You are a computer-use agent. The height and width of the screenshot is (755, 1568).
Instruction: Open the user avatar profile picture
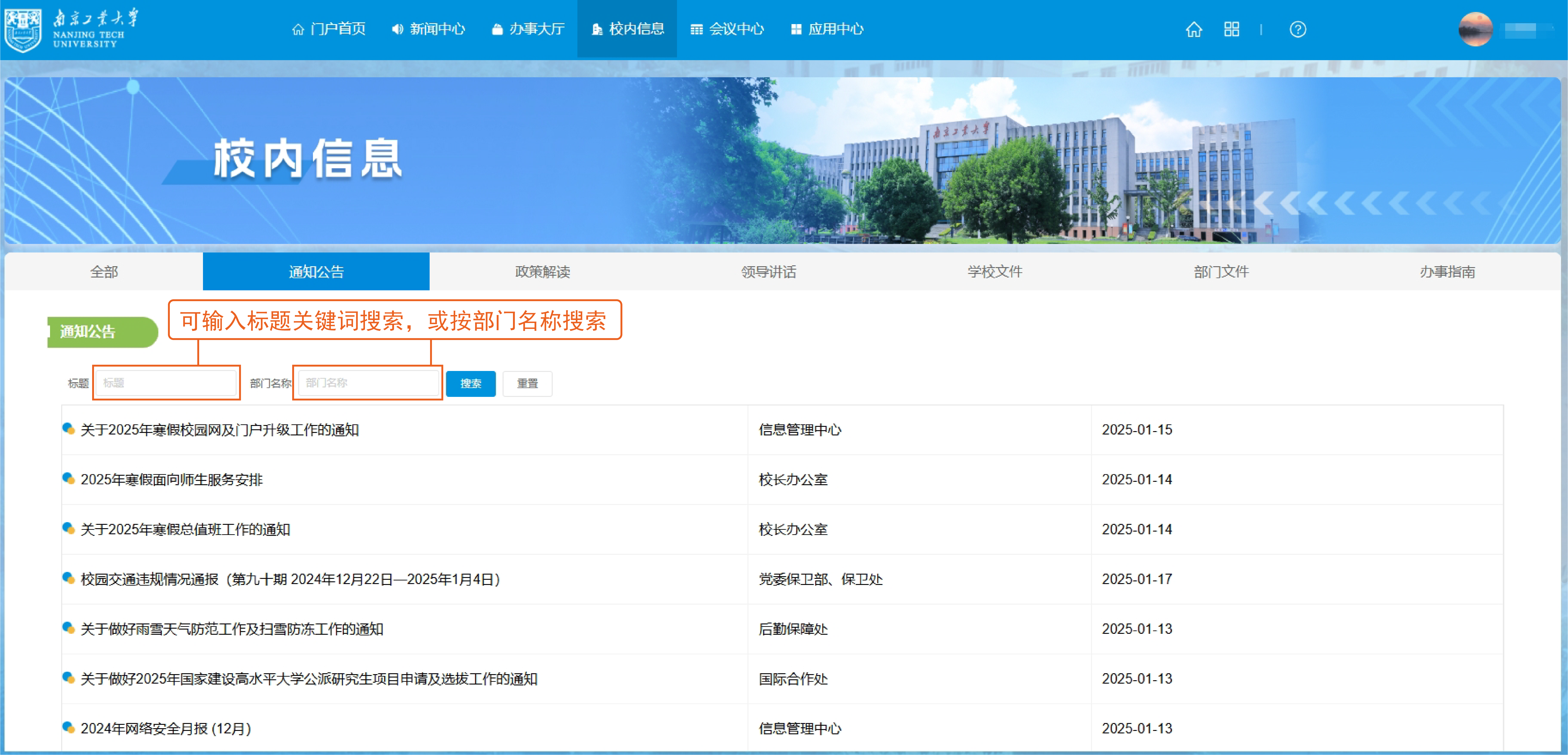[1475, 29]
